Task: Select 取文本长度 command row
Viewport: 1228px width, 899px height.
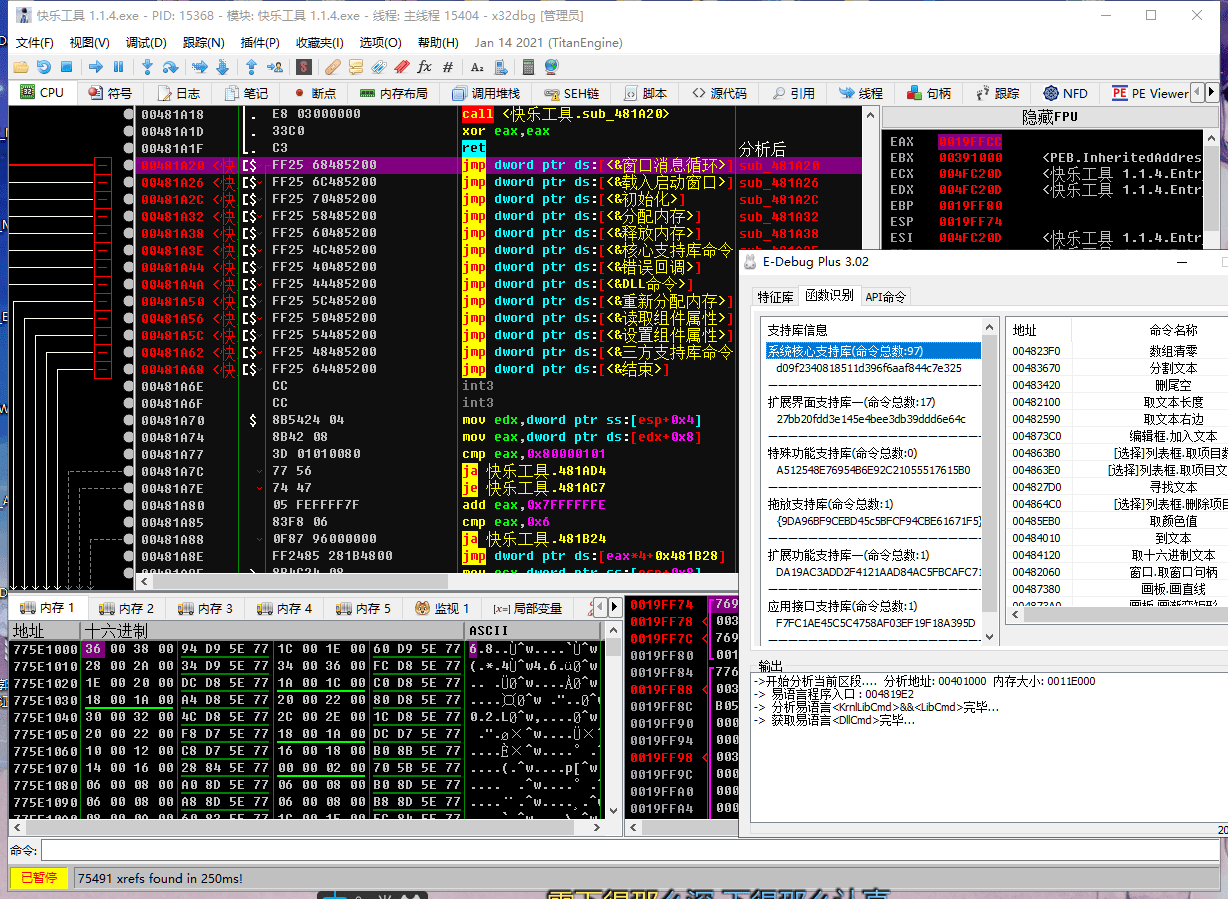Action: (x=1117, y=402)
